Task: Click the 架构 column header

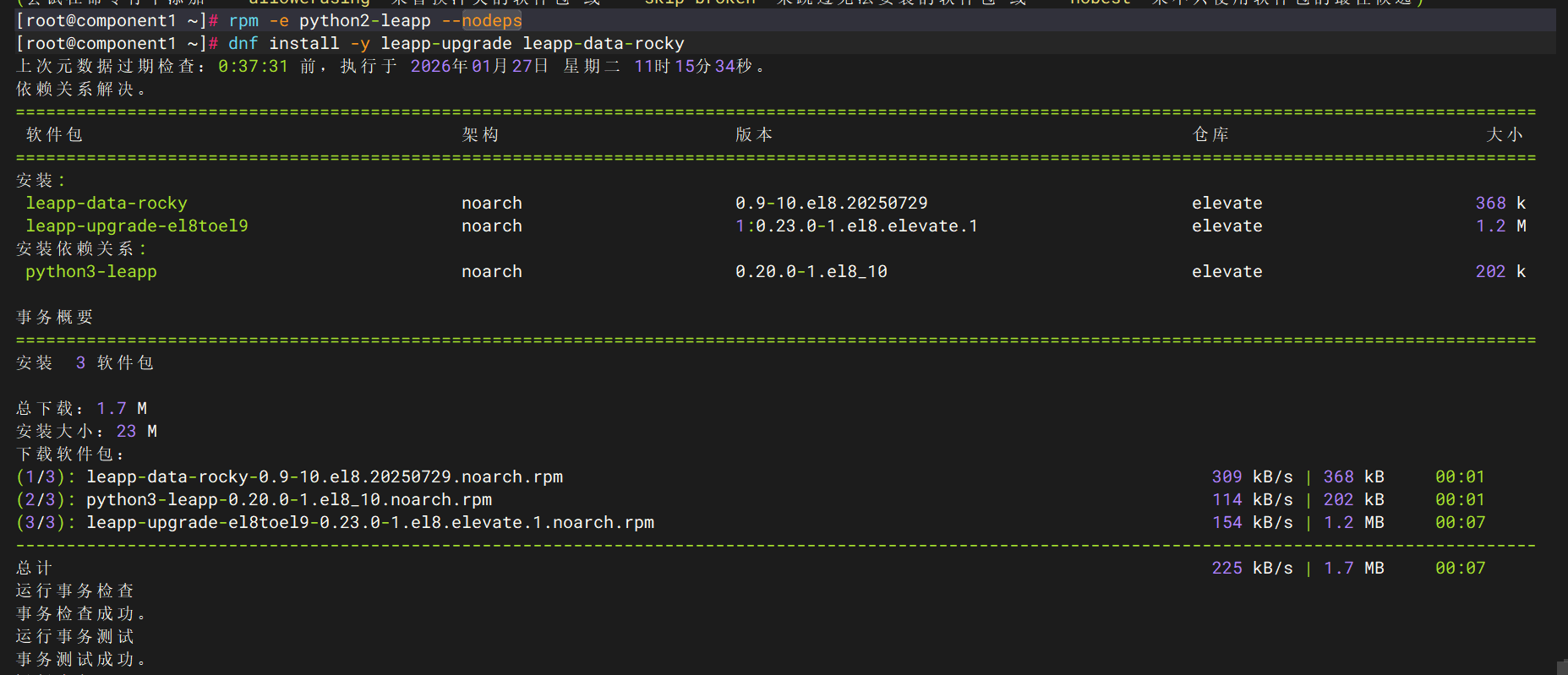Action: [480, 134]
